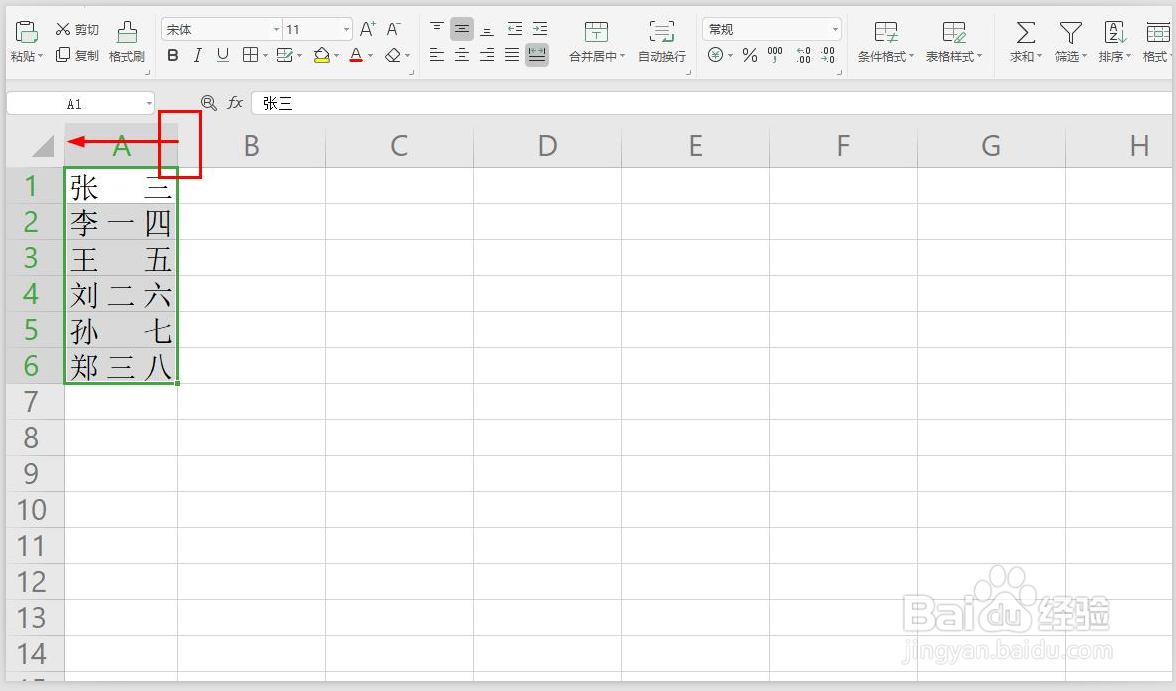Align text left
Screen dimensions: 1176x691
pyautogui.click(x=436, y=55)
